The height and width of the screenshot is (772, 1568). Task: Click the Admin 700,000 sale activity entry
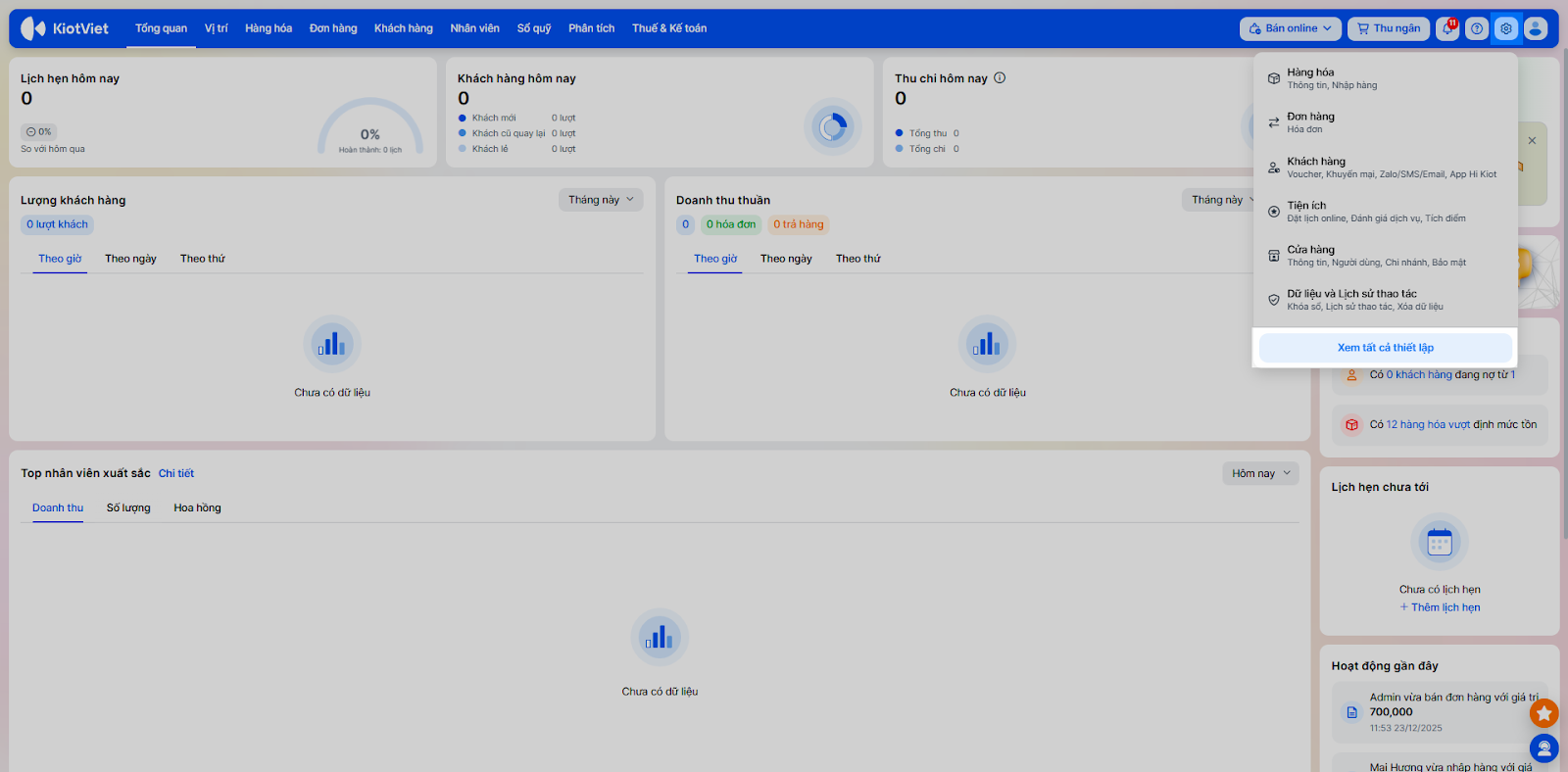1440,712
